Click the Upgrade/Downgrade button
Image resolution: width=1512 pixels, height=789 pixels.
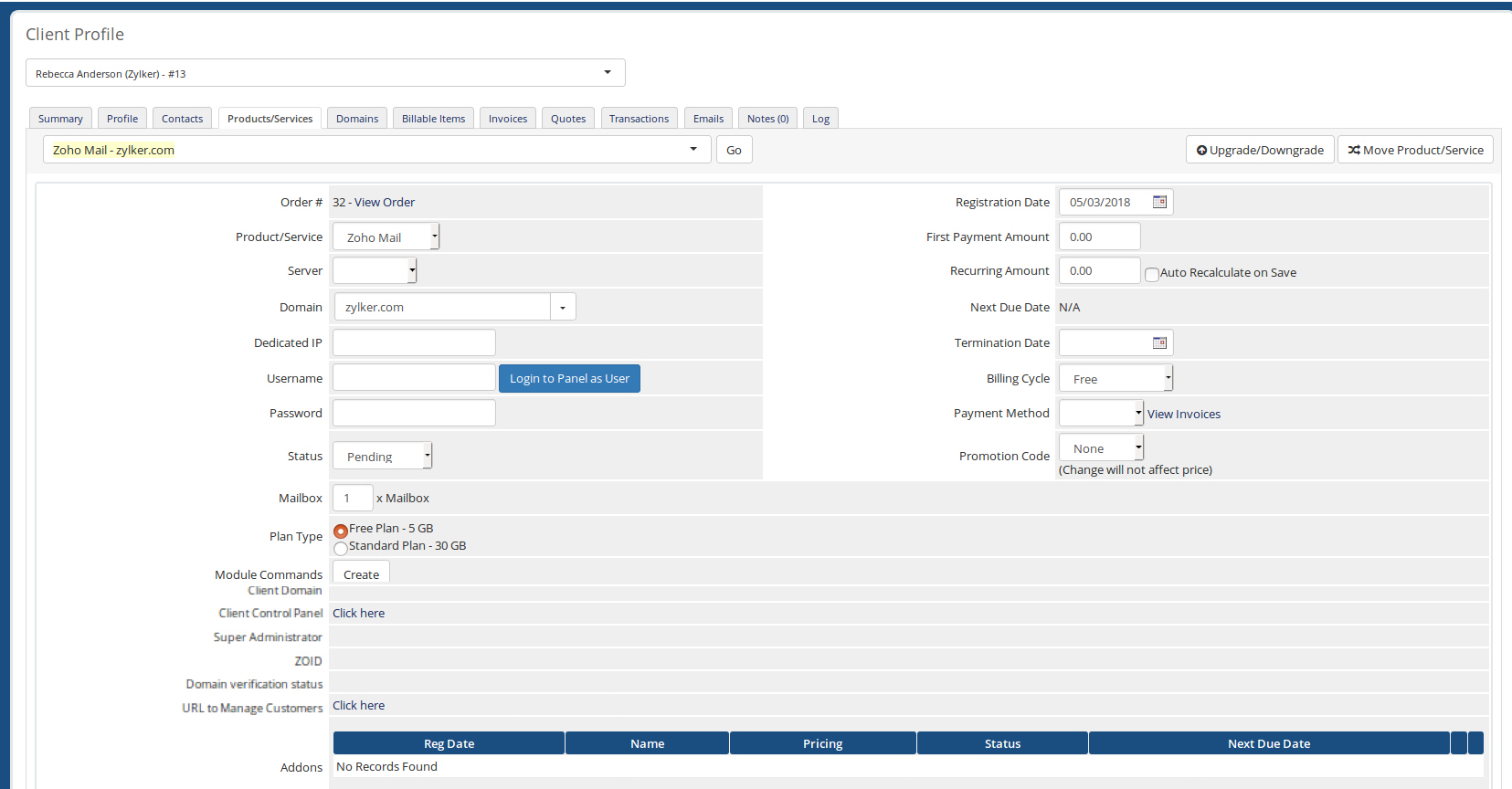pos(1260,150)
